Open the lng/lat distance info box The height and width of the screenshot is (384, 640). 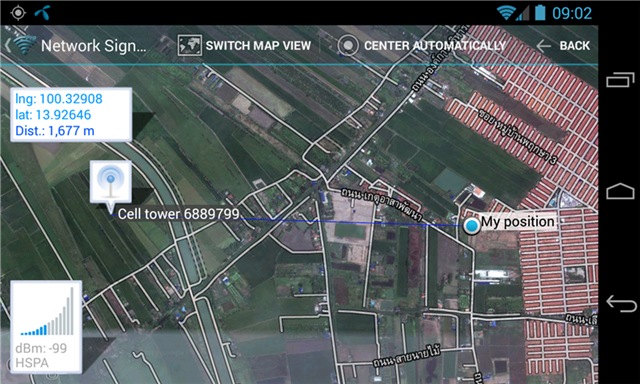click(x=71, y=115)
